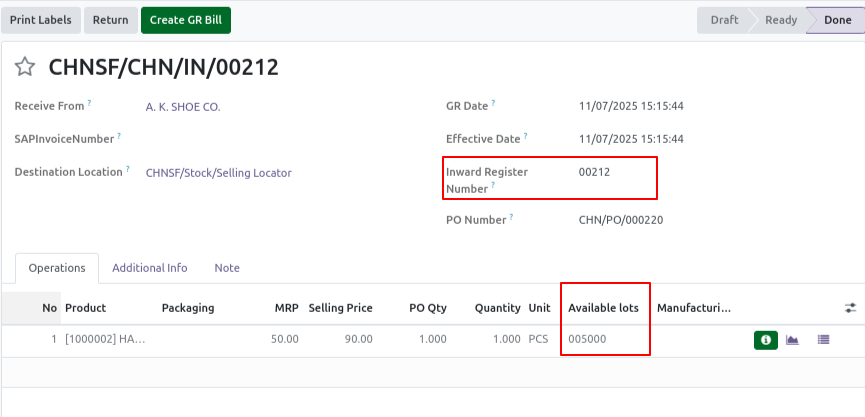Click the Print Labels button
The image size is (865, 417).
click(41, 20)
